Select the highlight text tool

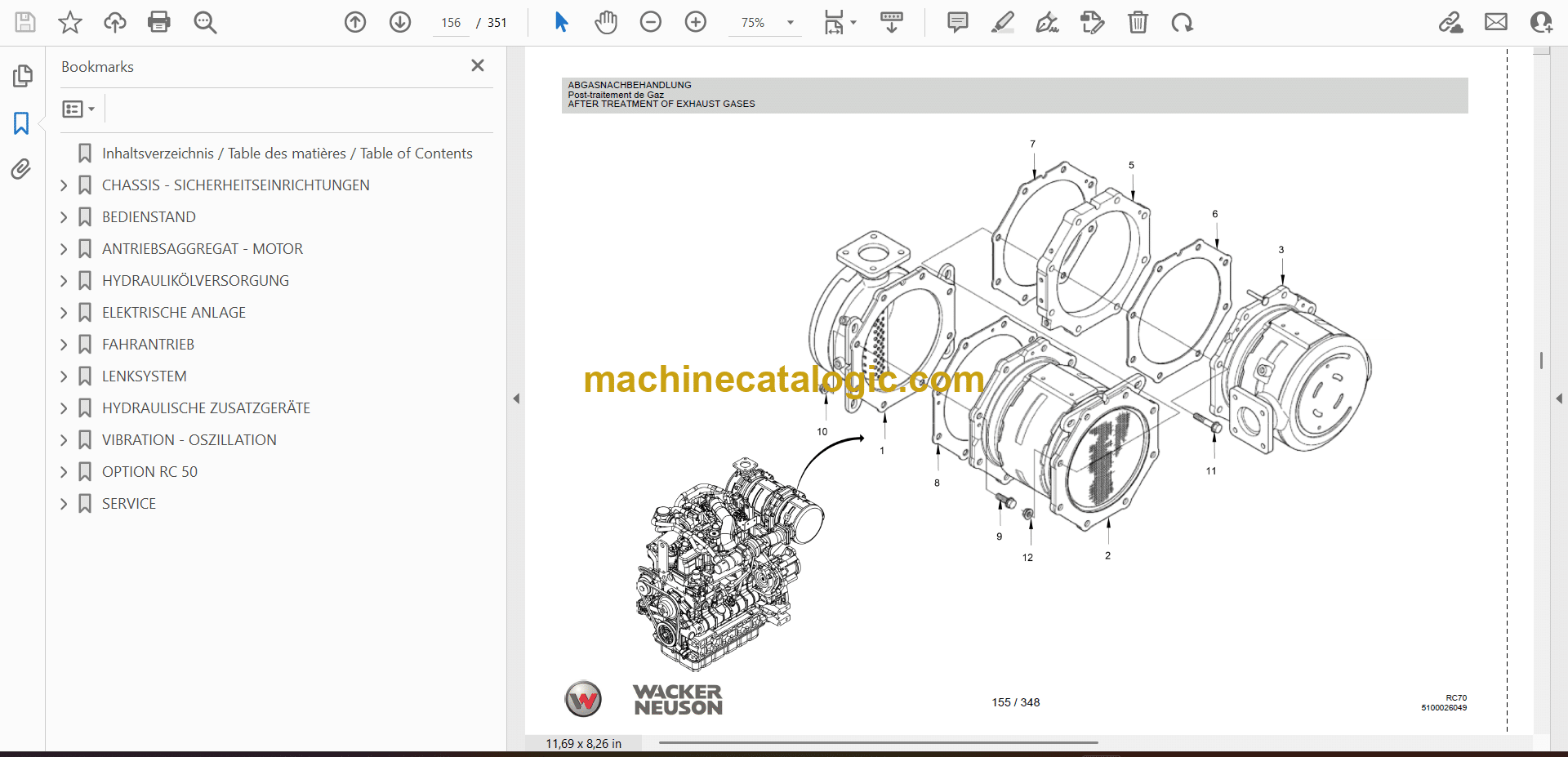pyautogui.click(x=1002, y=22)
